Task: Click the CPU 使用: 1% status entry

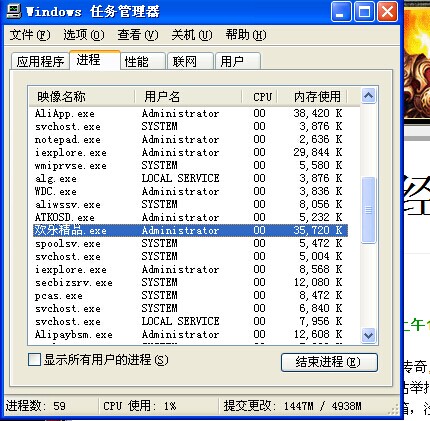Action: pos(140,406)
